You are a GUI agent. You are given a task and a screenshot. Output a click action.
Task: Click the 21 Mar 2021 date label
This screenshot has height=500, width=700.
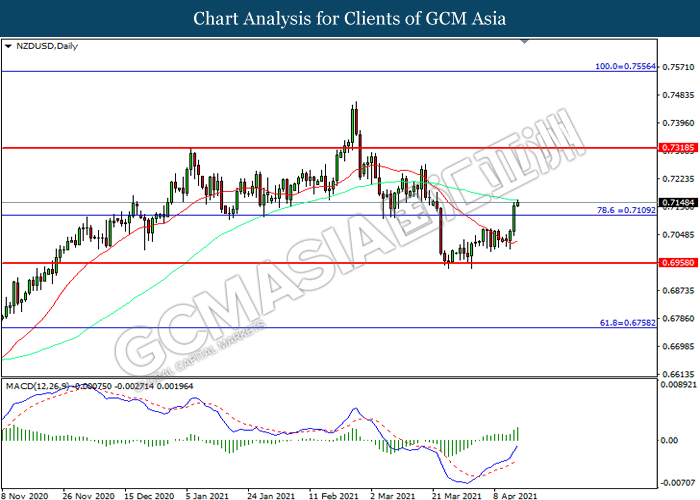454,494
